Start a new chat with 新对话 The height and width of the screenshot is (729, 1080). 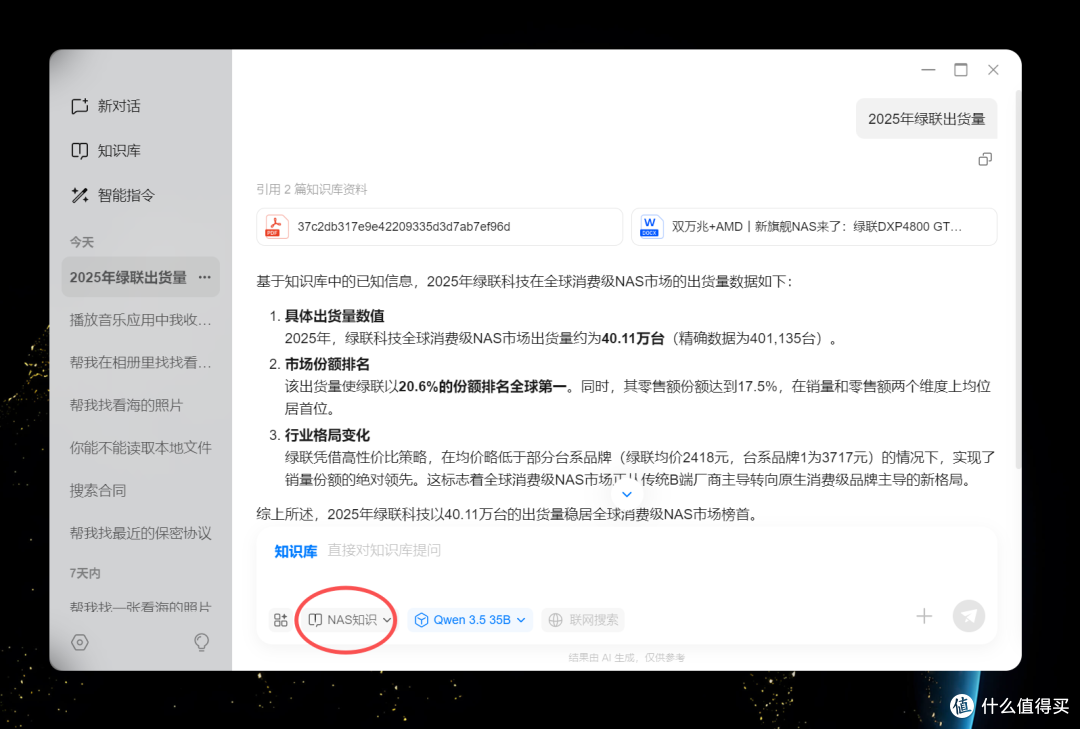coord(106,106)
